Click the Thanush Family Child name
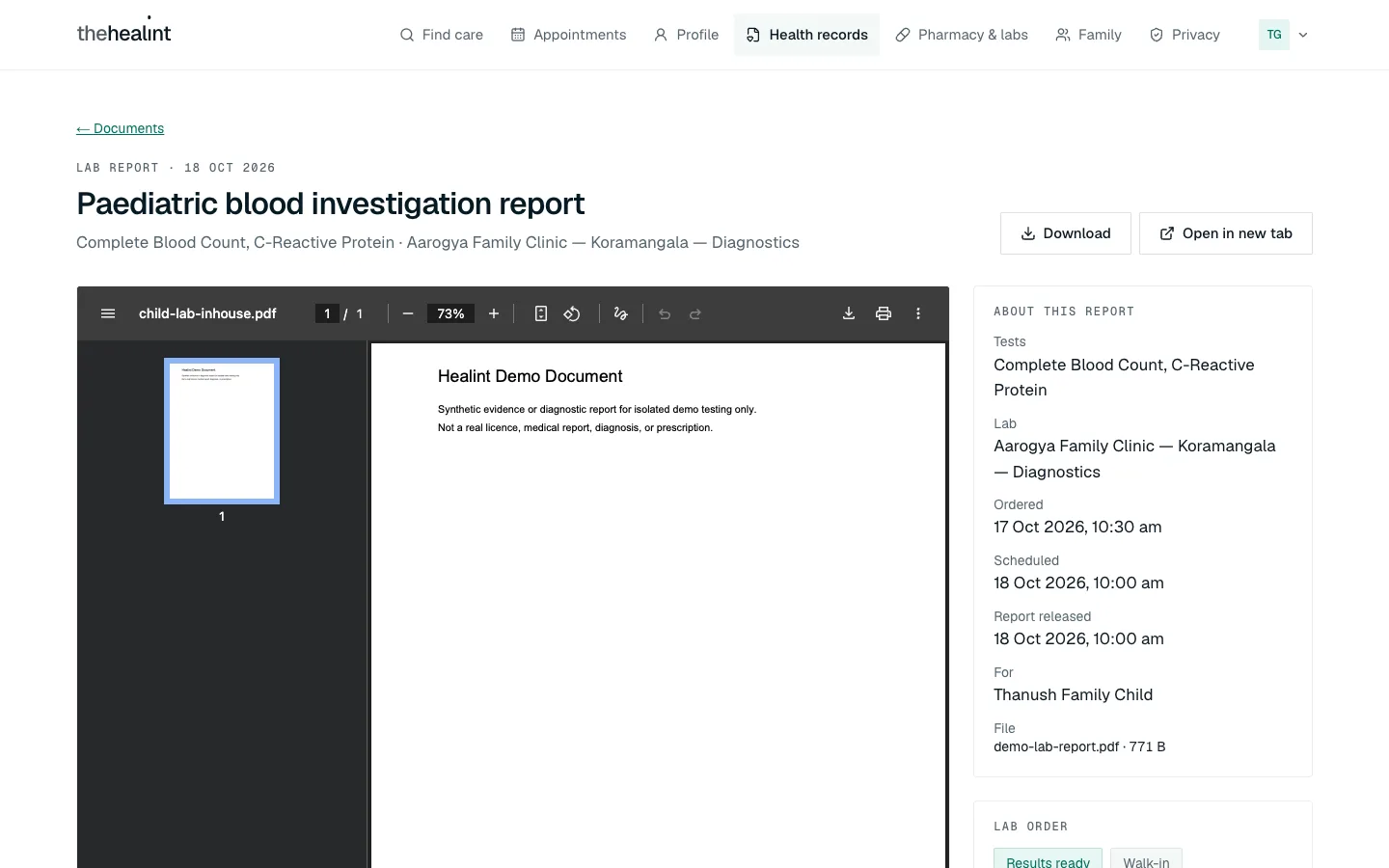This screenshot has width=1389, height=868. [x=1074, y=694]
